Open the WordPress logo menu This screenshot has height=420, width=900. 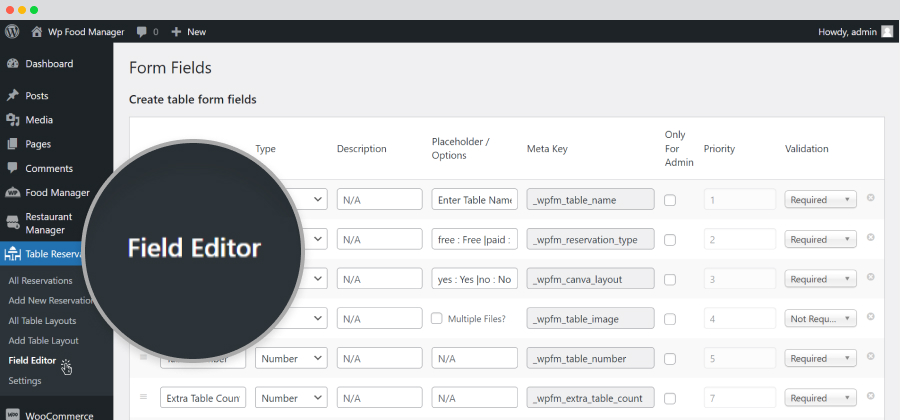coord(12,32)
